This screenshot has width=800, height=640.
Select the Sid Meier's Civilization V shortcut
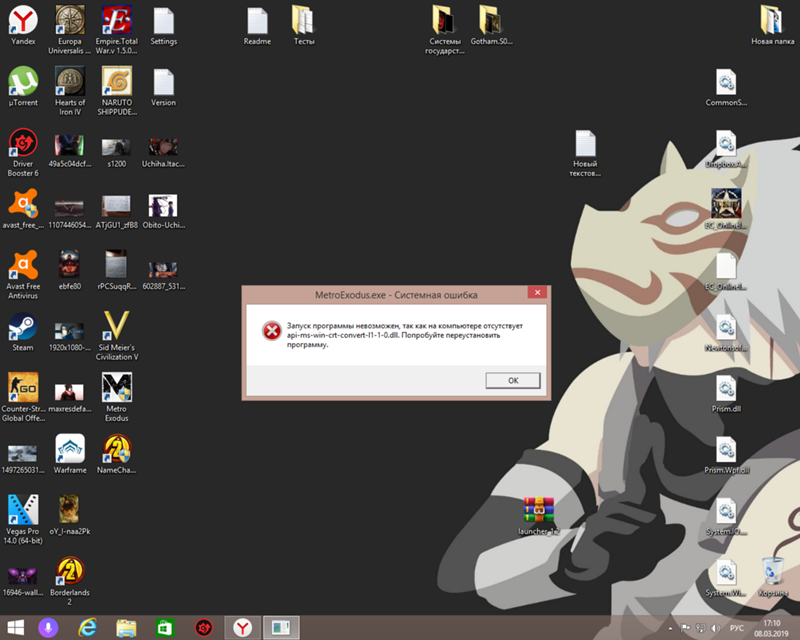click(117, 336)
